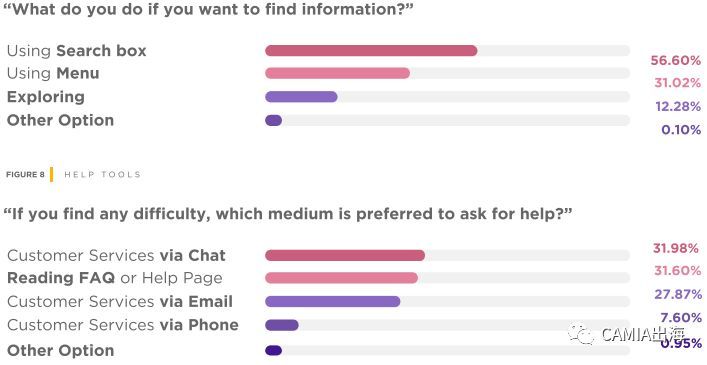The image size is (707, 365).
Task: Click the HELP TOOLS heading text
Action: pos(102,174)
